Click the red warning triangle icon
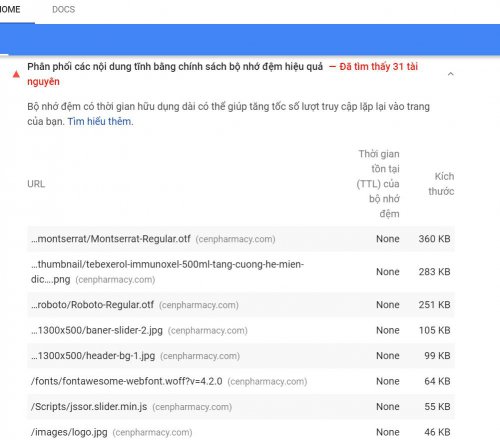Screen dimensions: 500x440 click(16, 74)
